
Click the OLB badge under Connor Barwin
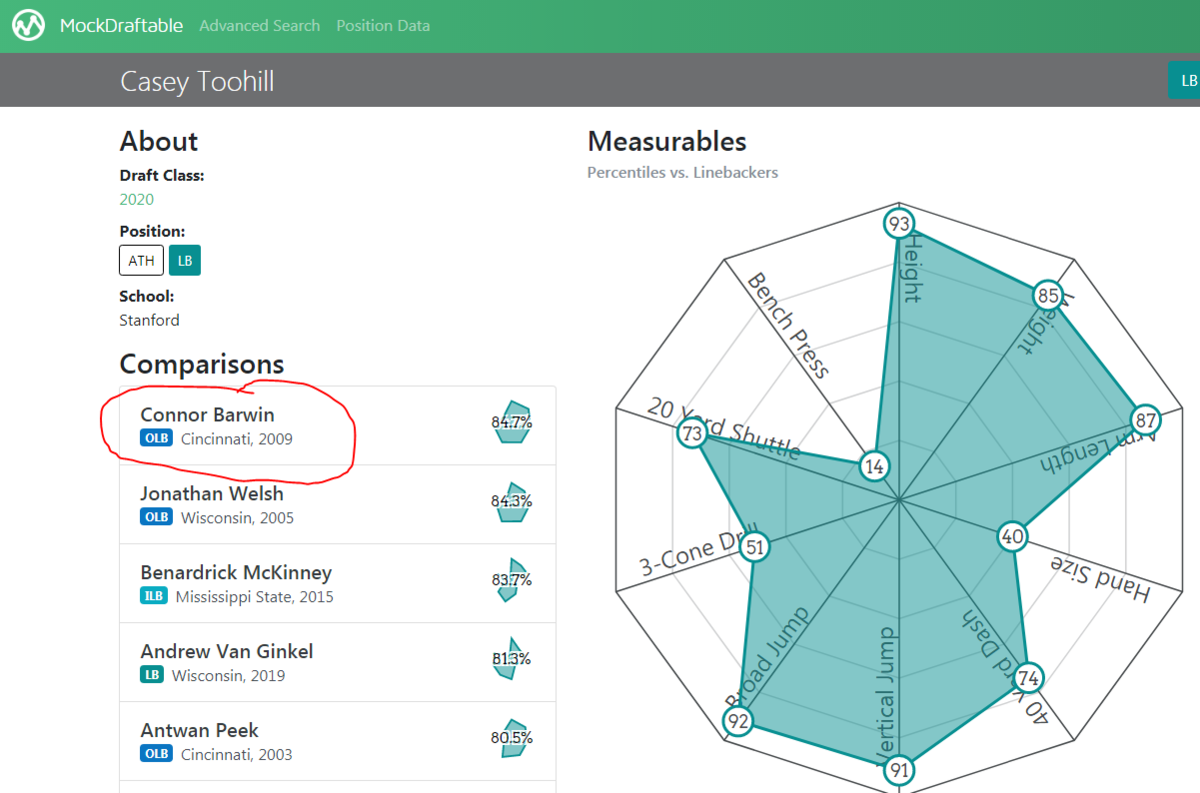tap(157, 439)
